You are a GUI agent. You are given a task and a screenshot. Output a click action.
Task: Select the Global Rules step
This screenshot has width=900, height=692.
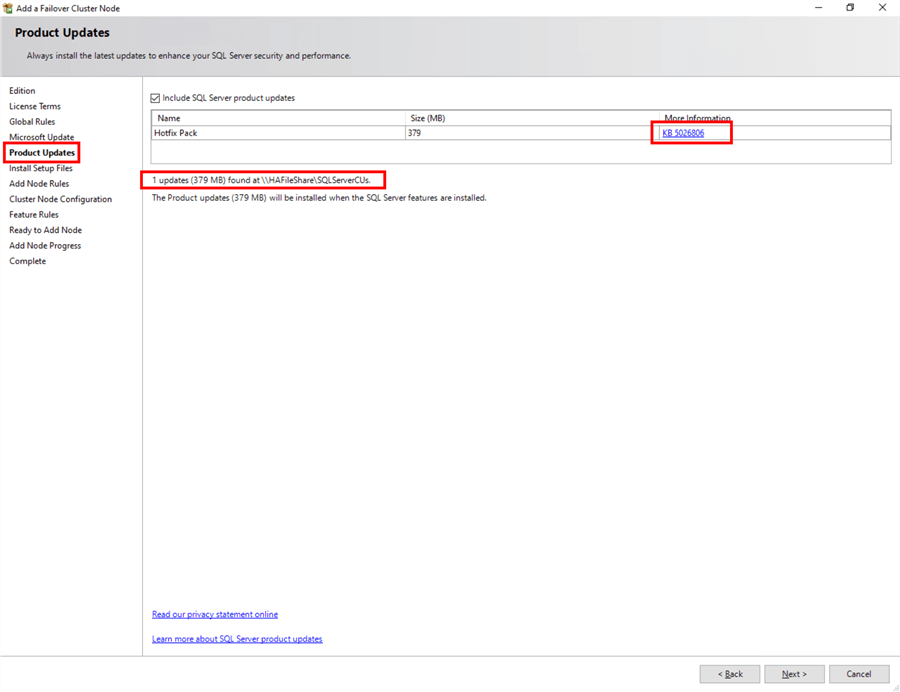pos(32,122)
